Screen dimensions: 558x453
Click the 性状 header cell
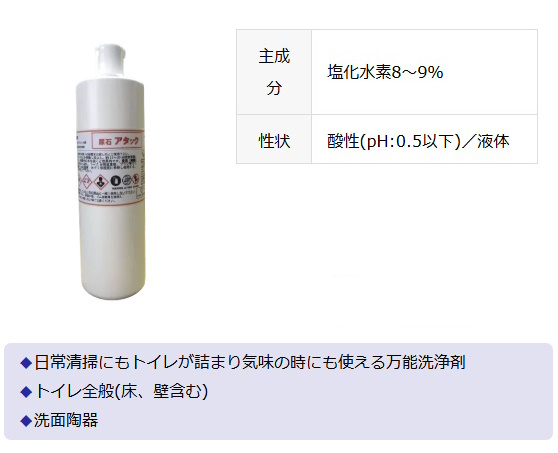[x=274, y=139]
